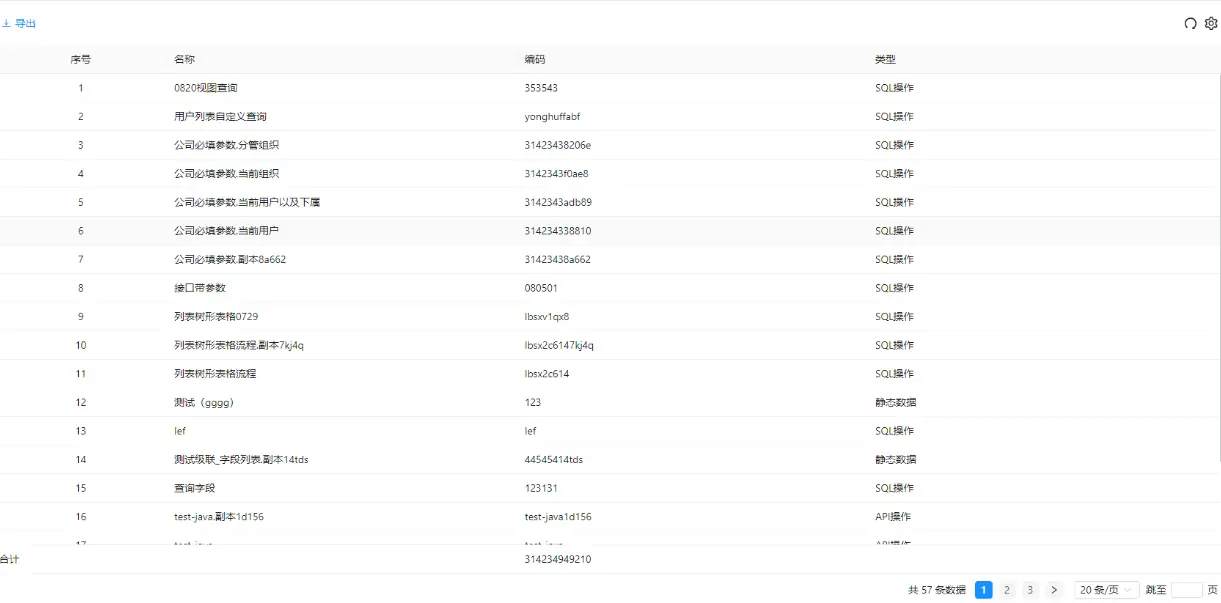Click the 接口带参数 row name
Viewport: 1221px width, 603px height.
coord(200,288)
